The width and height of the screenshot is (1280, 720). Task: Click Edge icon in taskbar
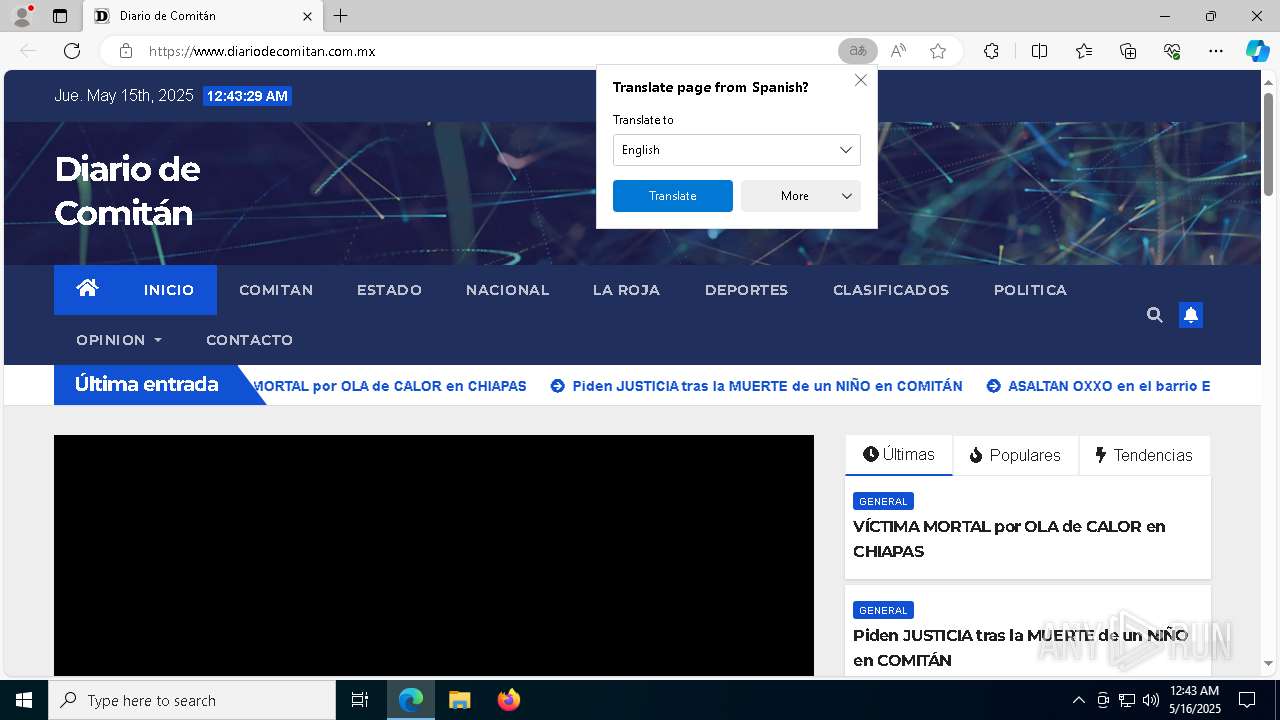tap(411, 700)
